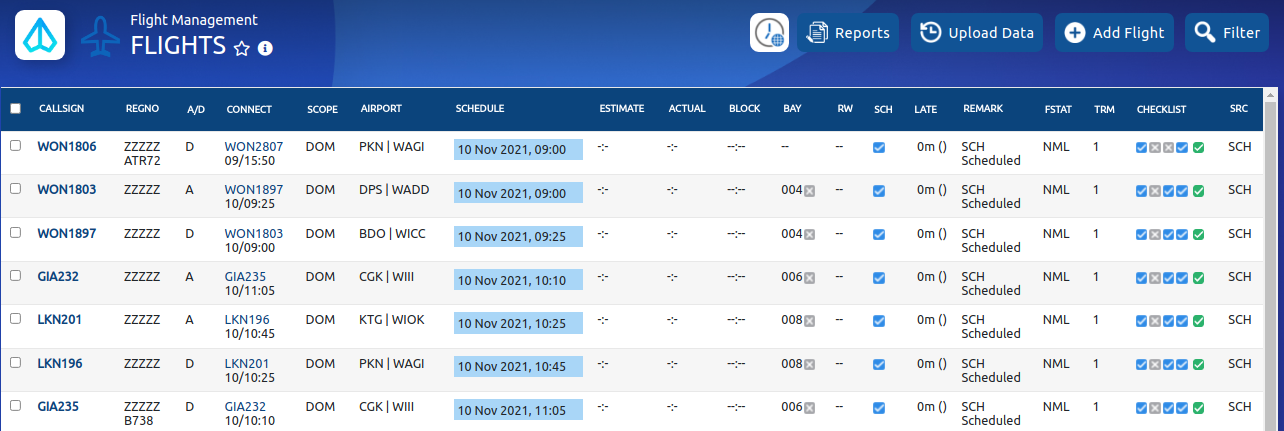1284x431 pixels.
Task: Open Reports
Action: pyautogui.click(x=848, y=33)
